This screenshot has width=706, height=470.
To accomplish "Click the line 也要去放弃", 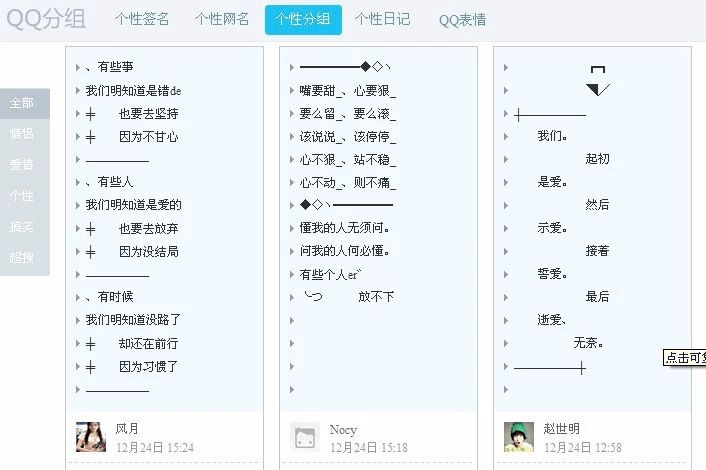I will [x=149, y=228].
